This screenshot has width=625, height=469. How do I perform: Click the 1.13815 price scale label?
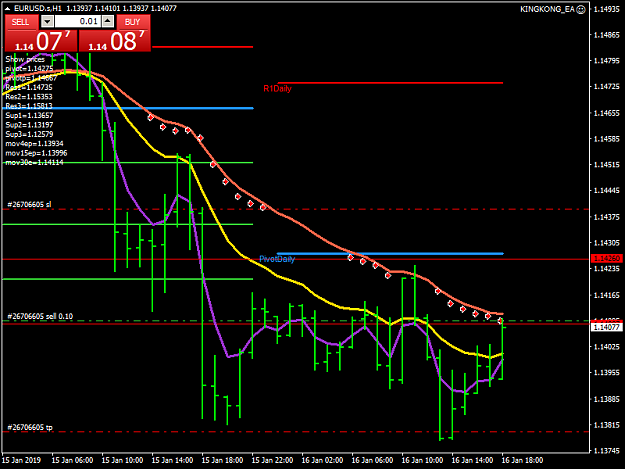(x=607, y=425)
